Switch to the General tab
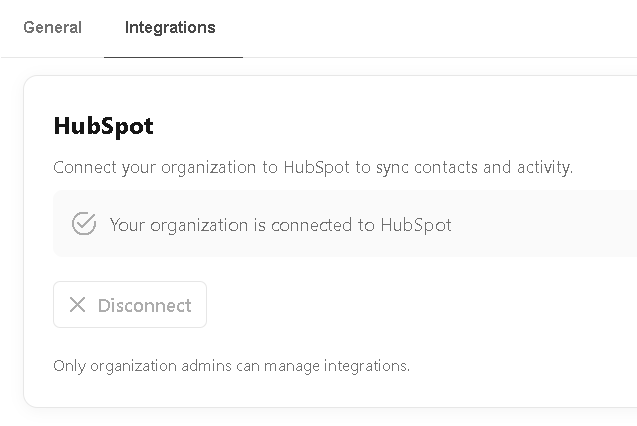Screen dimensions: 637x426 52,28
